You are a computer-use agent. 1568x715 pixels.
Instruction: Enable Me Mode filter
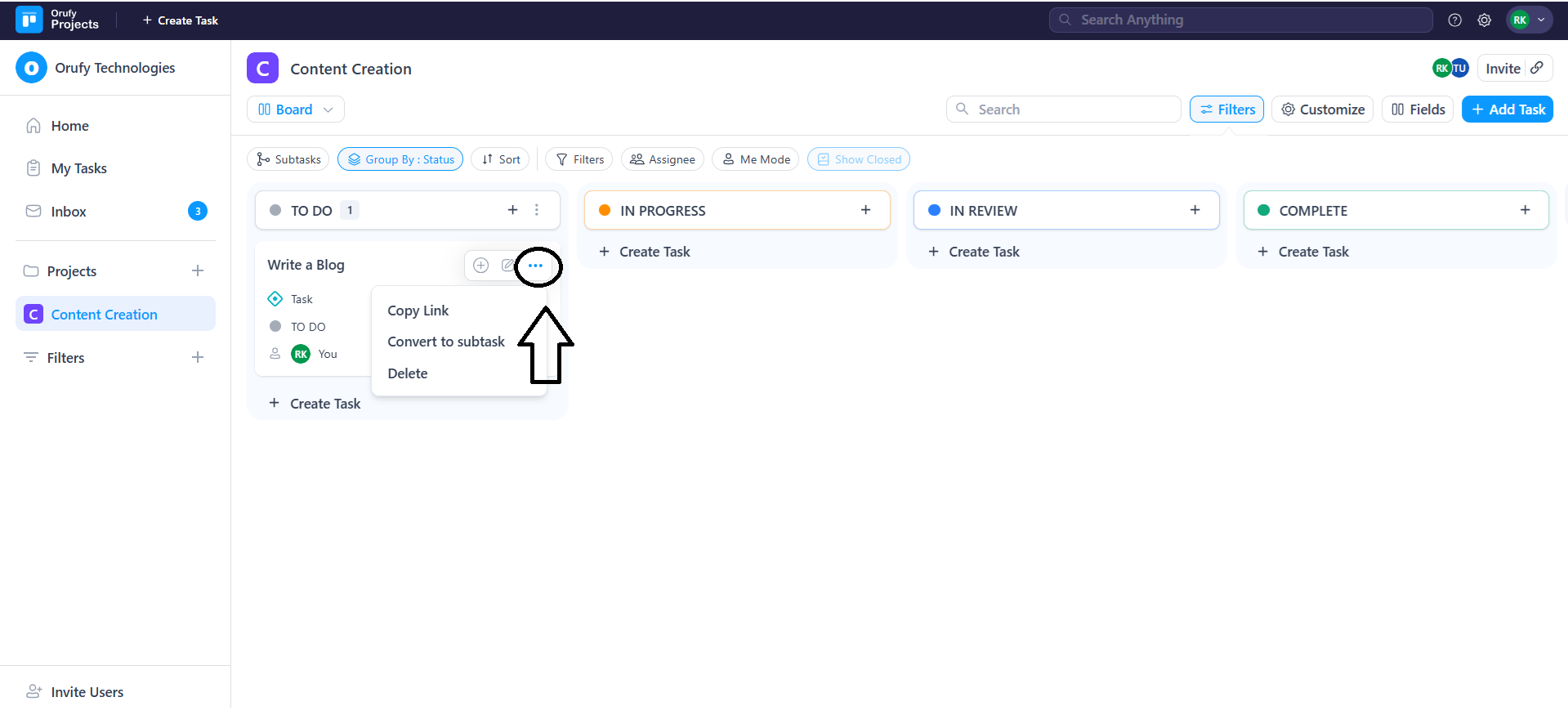[x=757, y=159]
